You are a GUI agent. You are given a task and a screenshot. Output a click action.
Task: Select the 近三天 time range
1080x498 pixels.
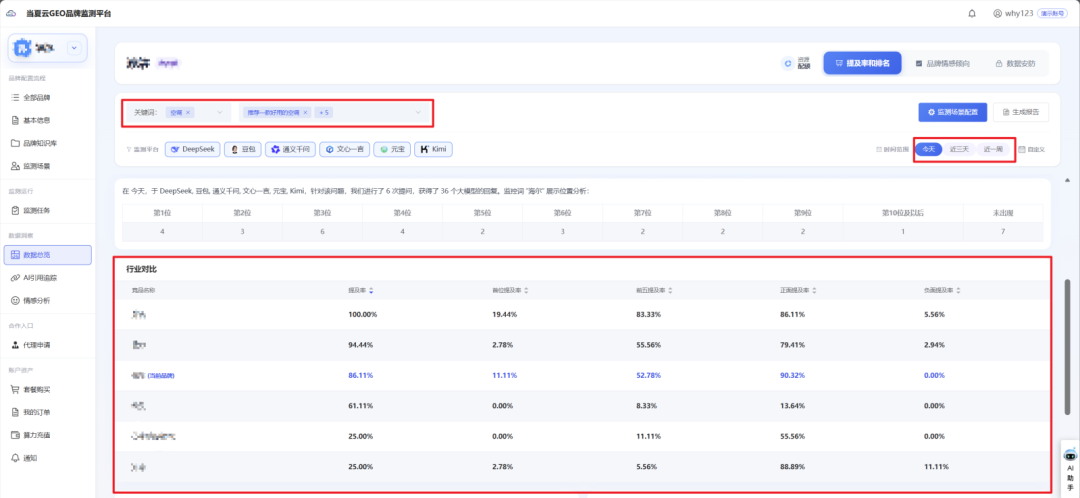click(x=959, y=149)
